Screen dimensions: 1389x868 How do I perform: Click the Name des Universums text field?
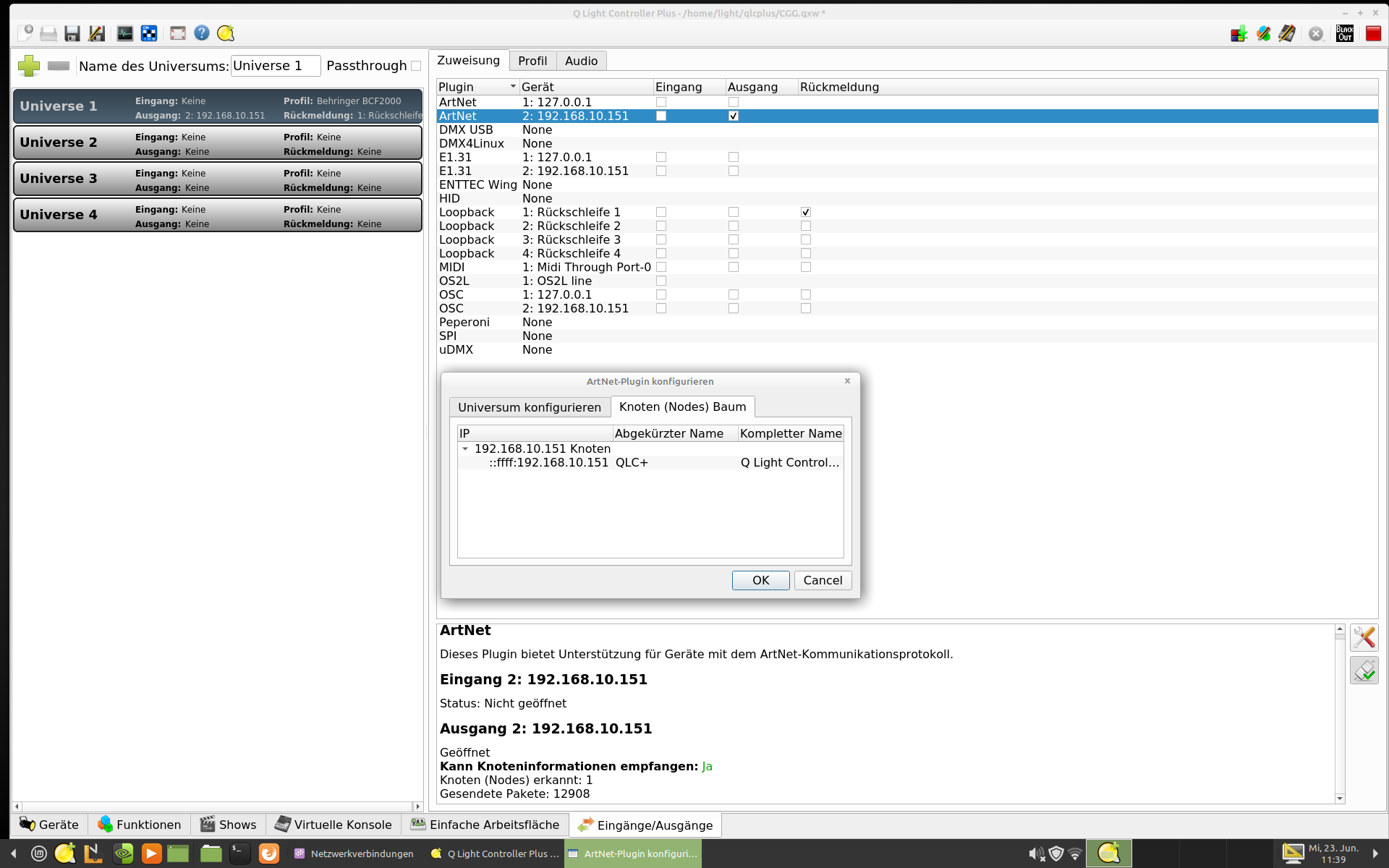point(276,66)
